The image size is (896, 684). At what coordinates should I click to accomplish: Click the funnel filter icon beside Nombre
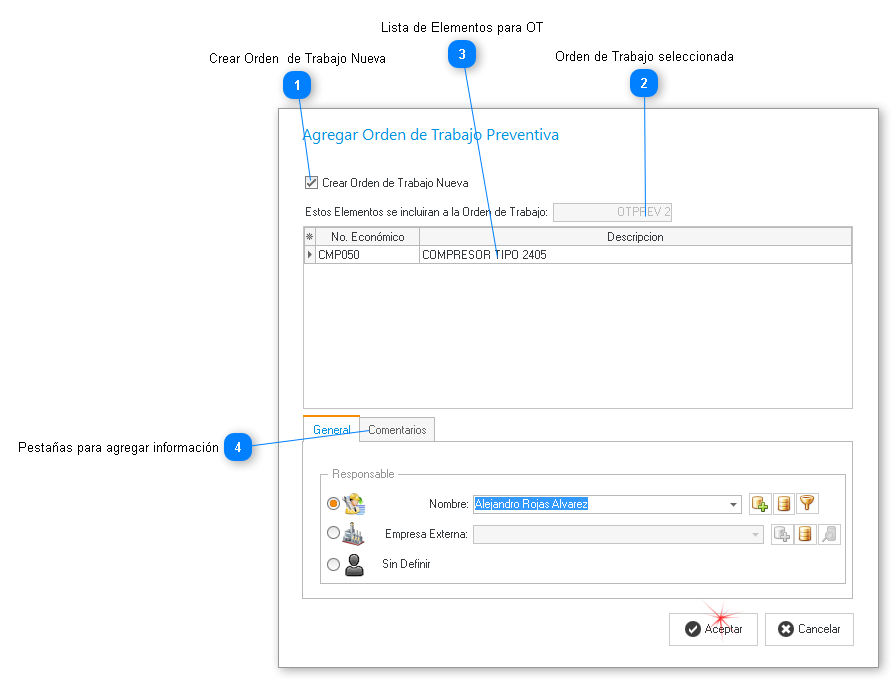pos(807,504)
